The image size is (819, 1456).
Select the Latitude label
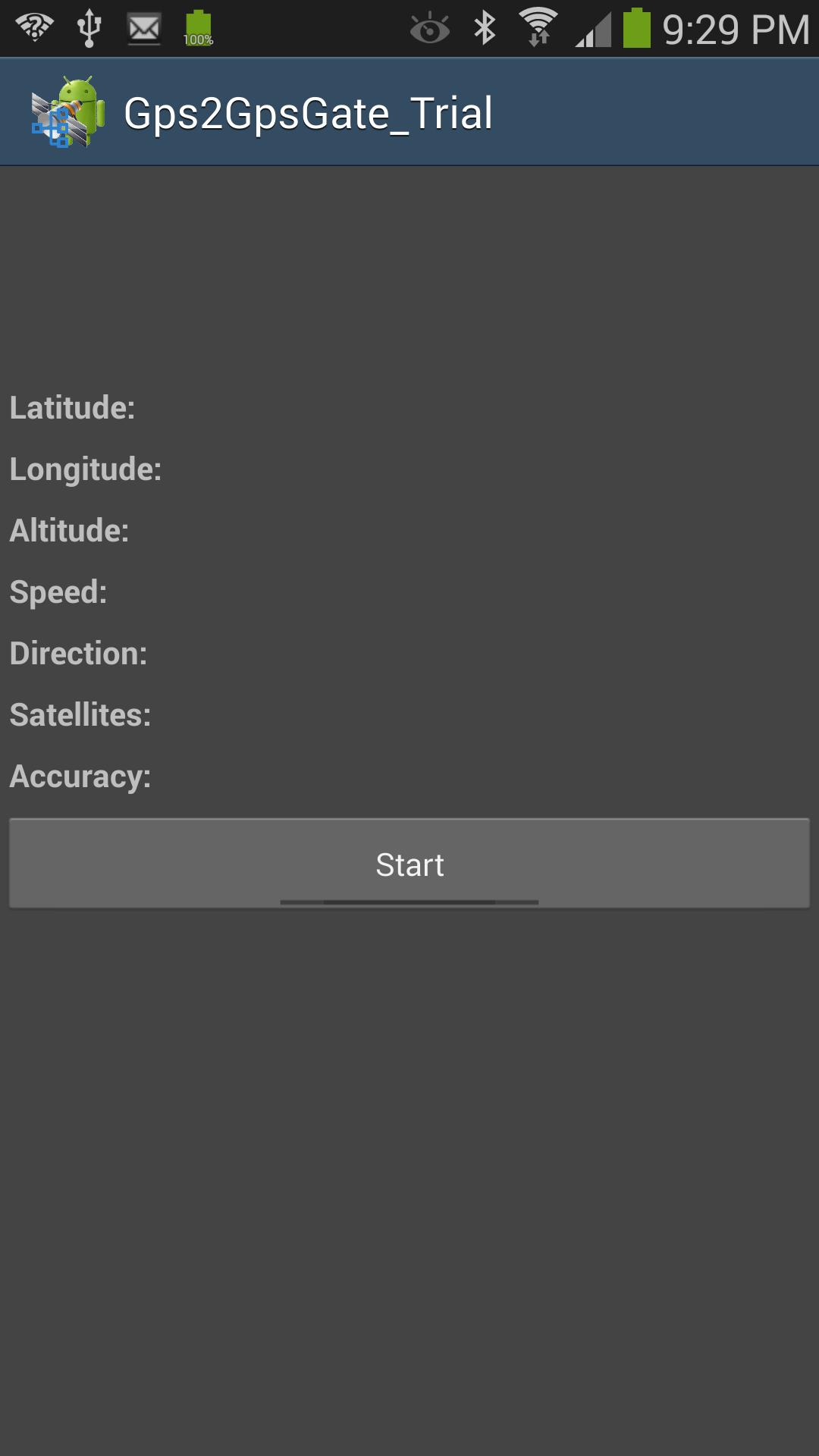pos(73,408)
